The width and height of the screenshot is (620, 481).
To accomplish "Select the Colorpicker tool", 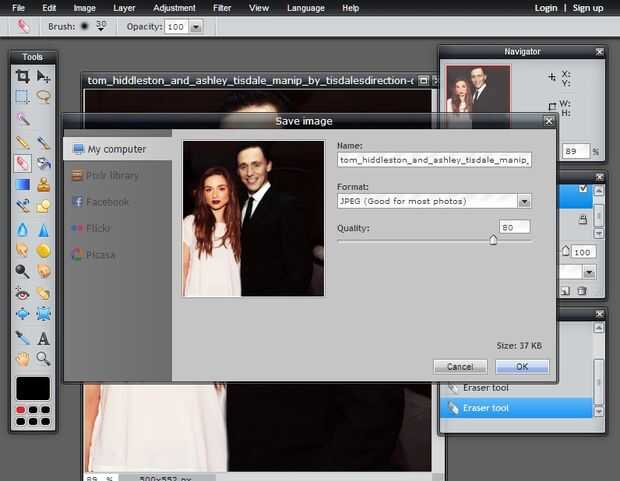I will [23, 338].
